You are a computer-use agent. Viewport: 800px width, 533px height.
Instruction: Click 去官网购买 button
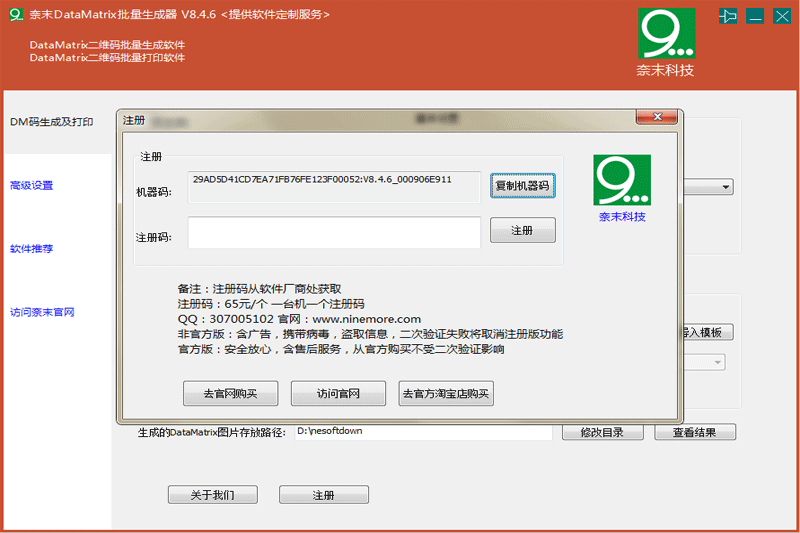pos(231,393)
